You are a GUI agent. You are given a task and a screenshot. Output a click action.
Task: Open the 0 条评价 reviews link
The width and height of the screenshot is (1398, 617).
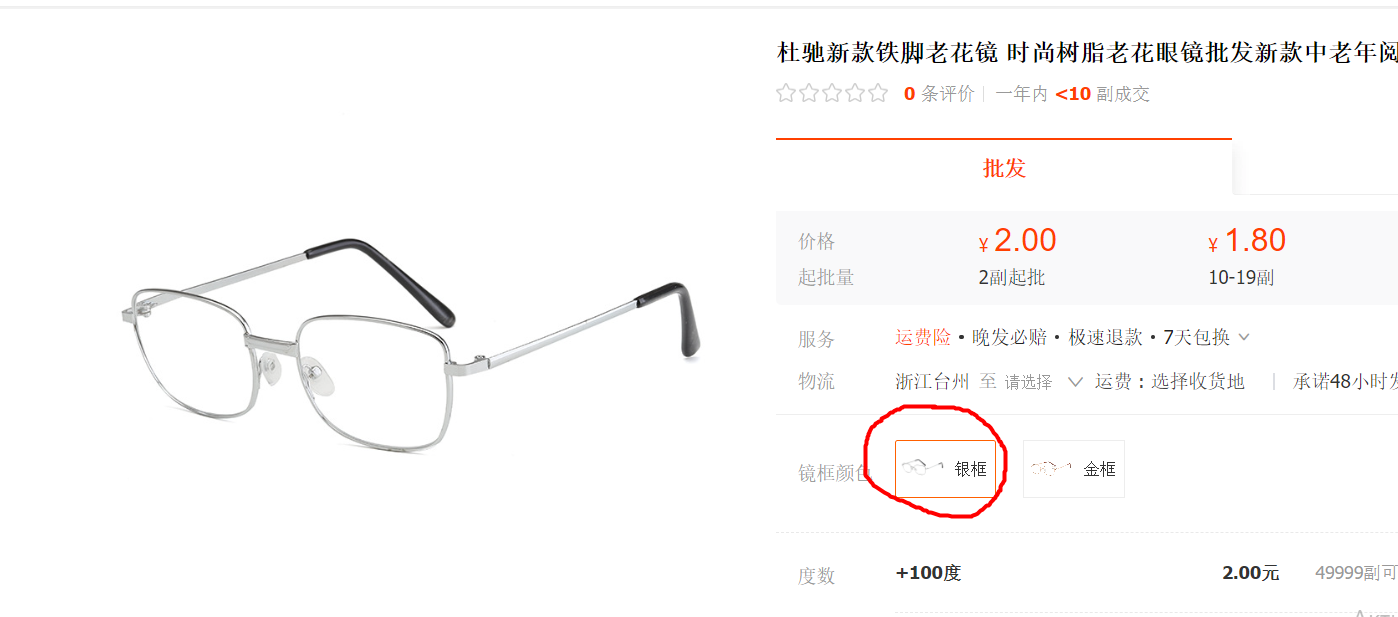click(x=939, y=94)
